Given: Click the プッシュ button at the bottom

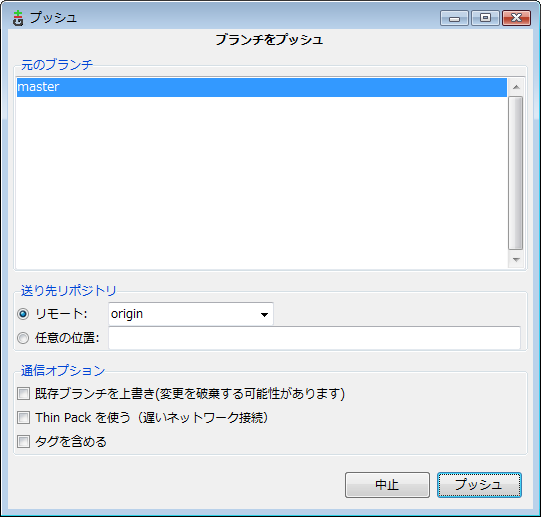Looking at the screenshot, I should [x=479, y=485].
